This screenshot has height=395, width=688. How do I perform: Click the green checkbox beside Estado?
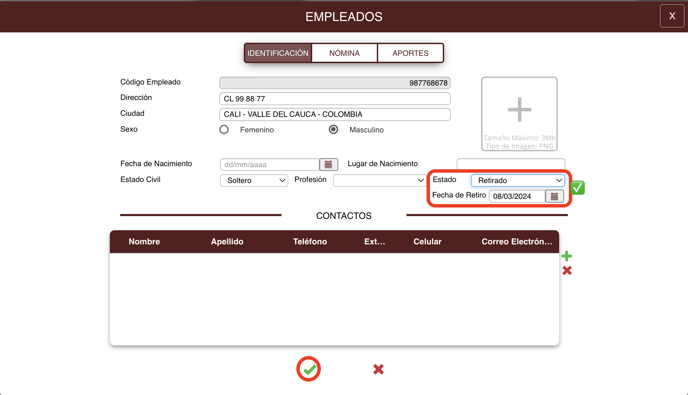(577, 188)
